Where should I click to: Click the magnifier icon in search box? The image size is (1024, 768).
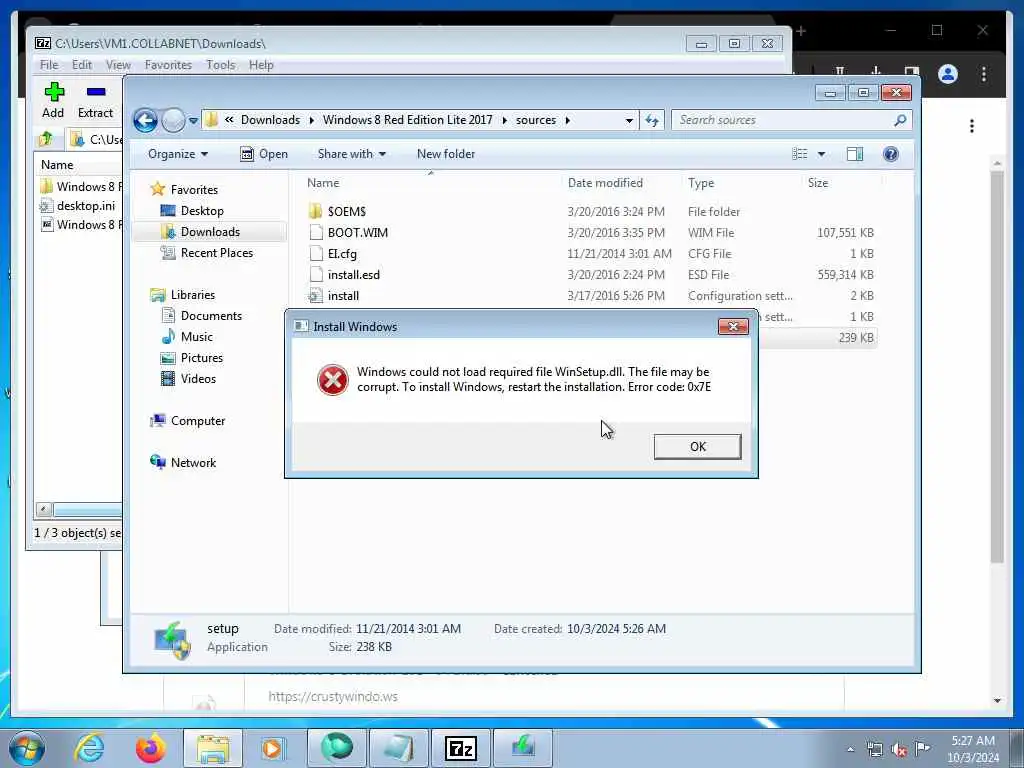point(900,120)
